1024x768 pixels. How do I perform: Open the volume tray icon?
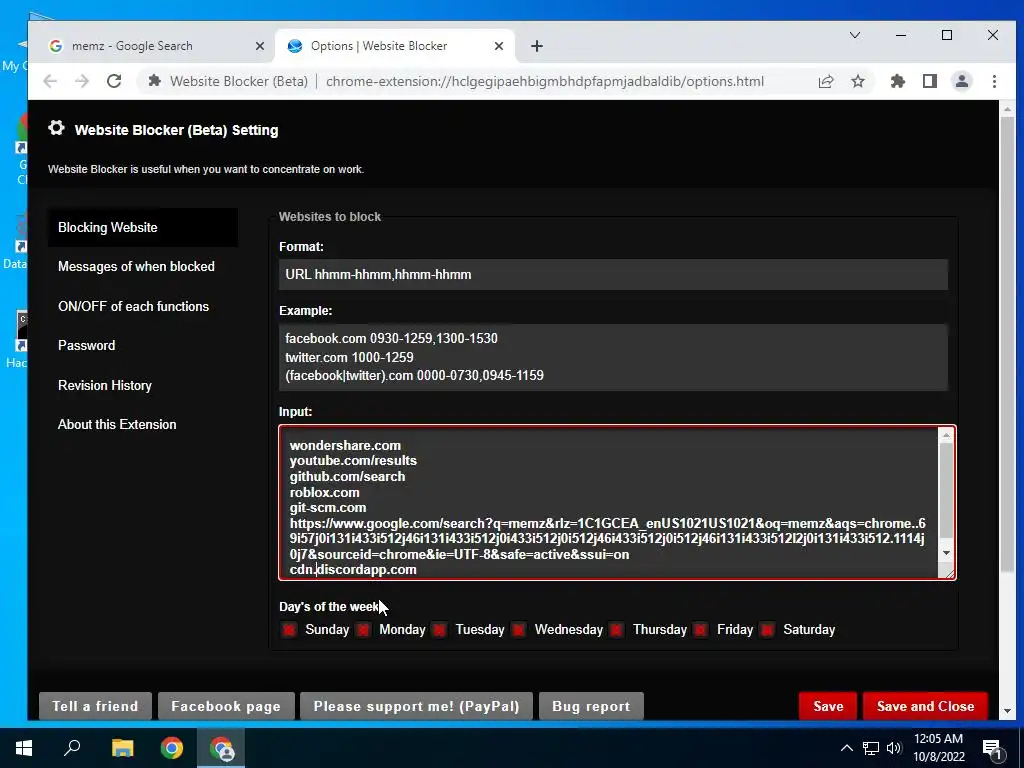tap(894, 748)
